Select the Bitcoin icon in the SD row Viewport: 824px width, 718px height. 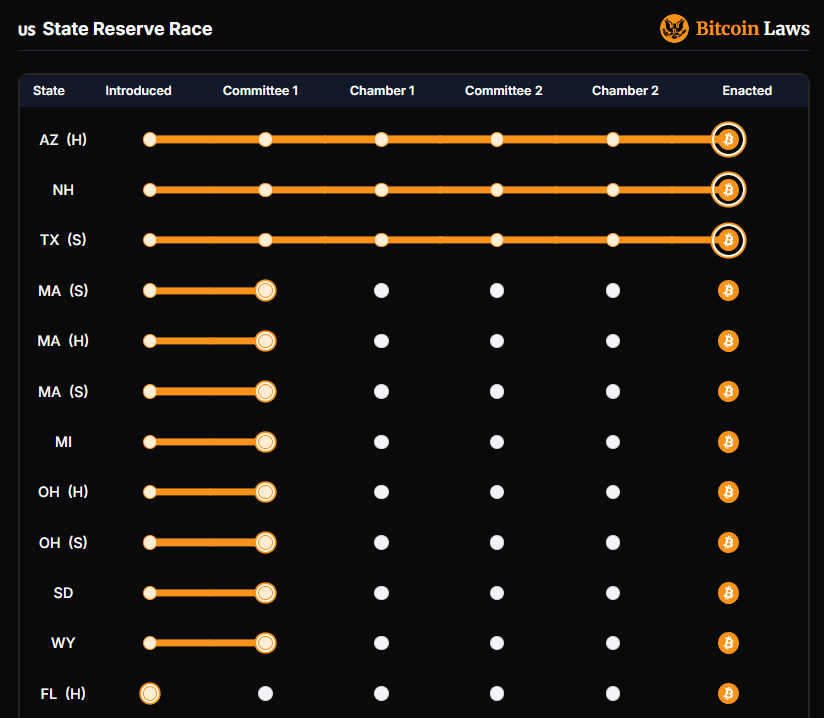pos(728,593)
